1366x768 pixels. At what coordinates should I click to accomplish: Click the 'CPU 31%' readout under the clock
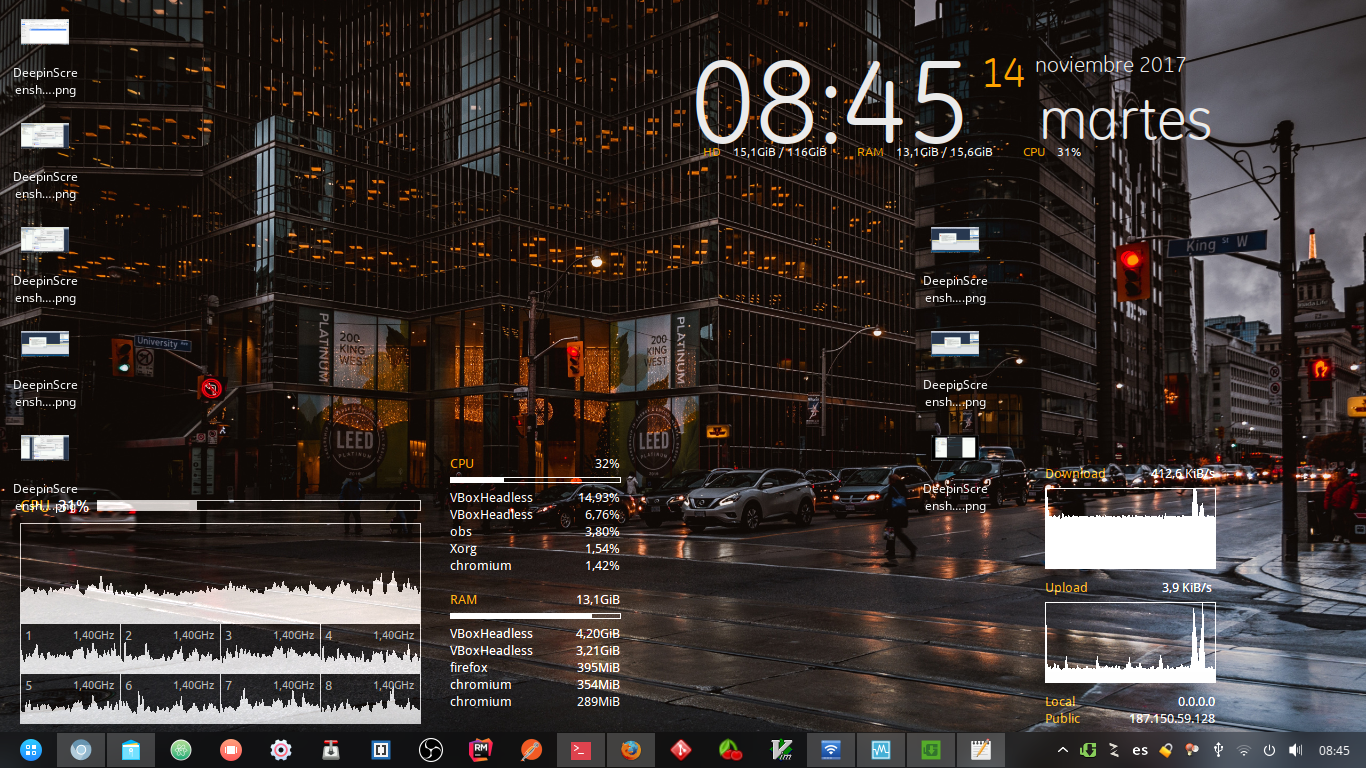coord(1052,152)
